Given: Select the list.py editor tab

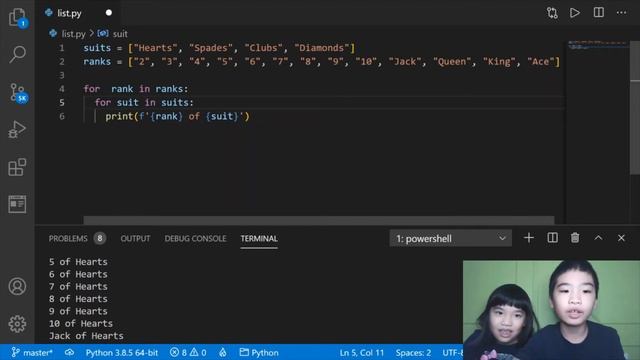Looking at the screenshot, I should click(69, 13).
